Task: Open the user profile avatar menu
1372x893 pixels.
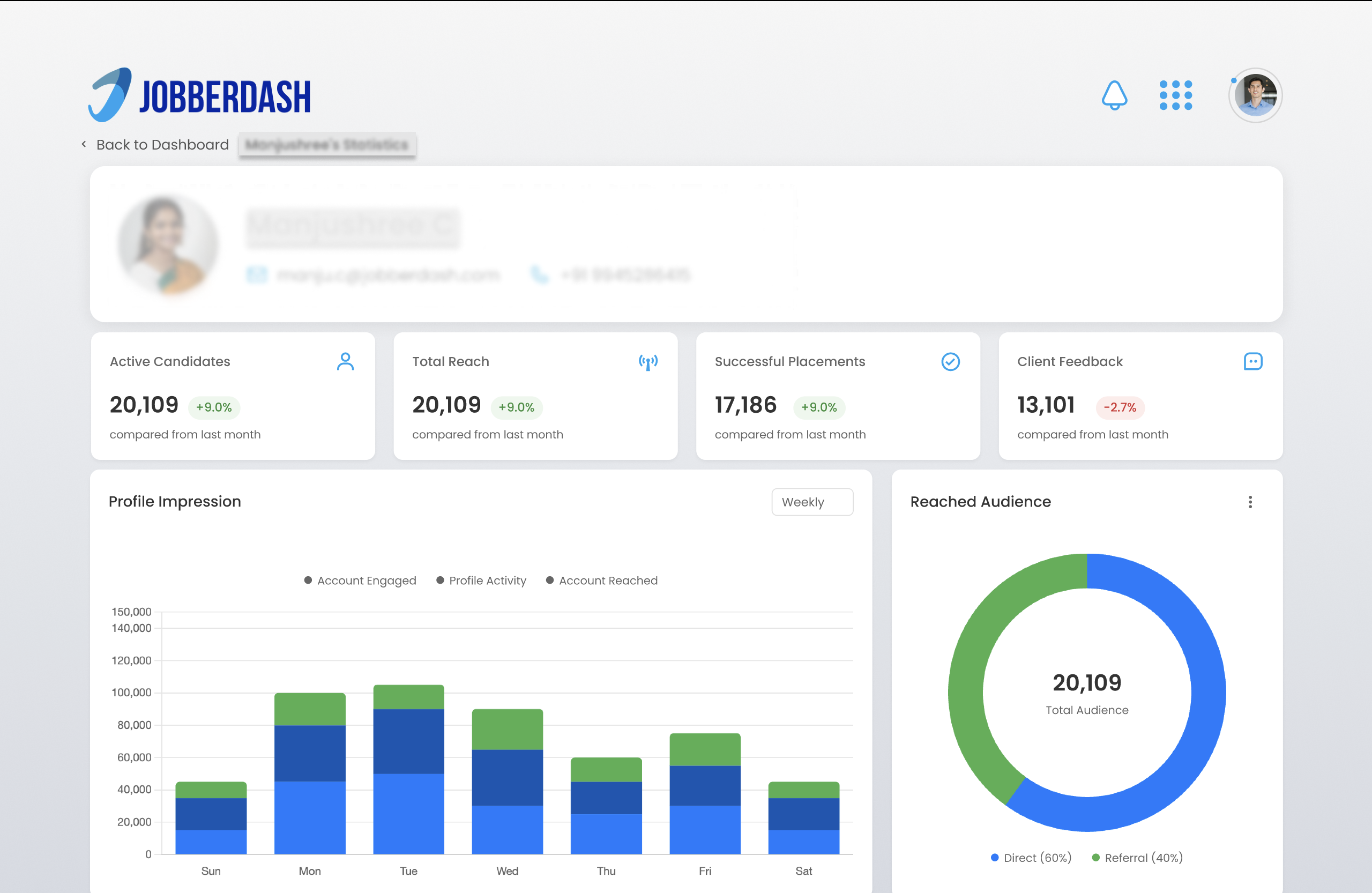Action: pyautogui.click(x=1256, y=95)
